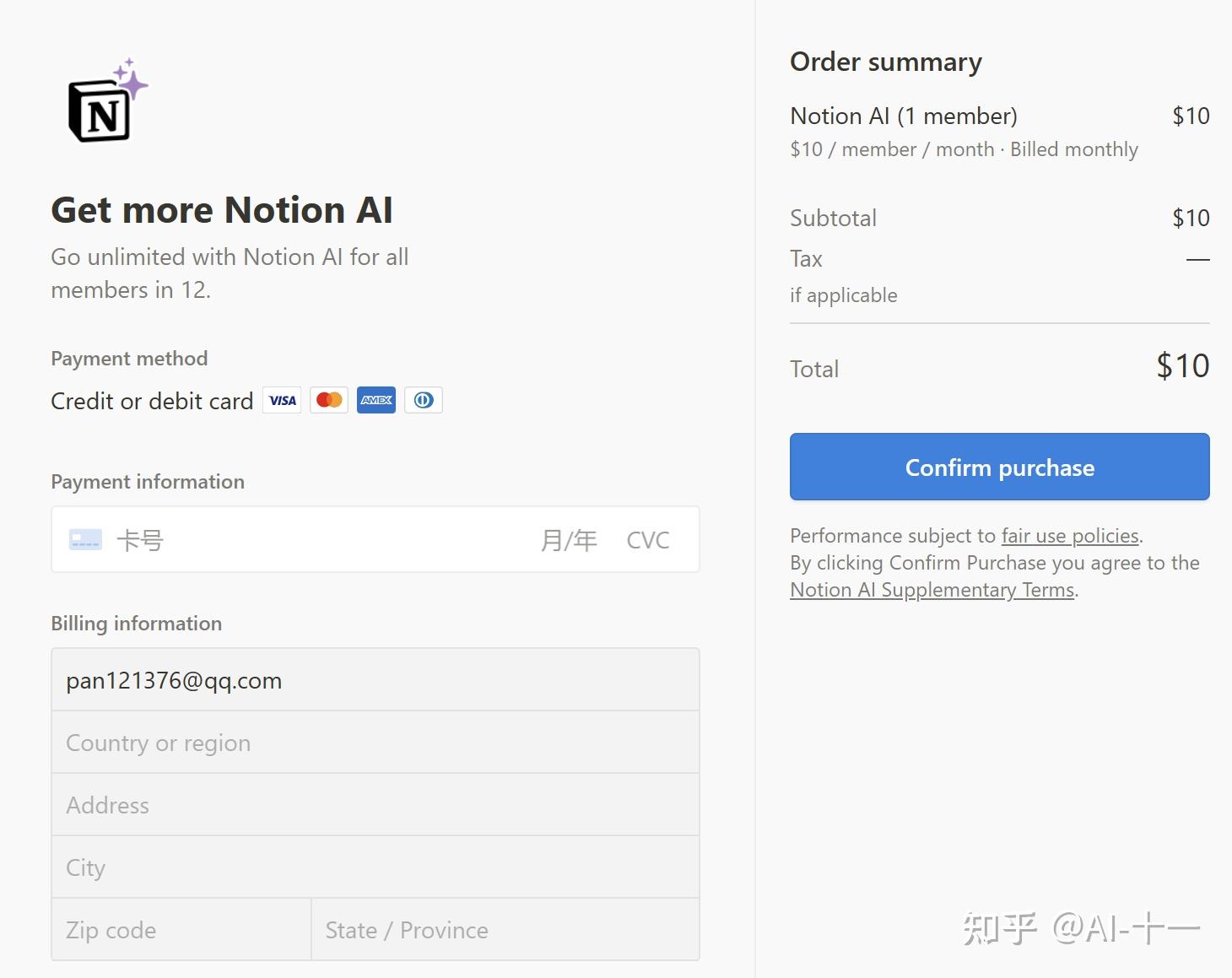Click the Address input field

[376, 805]
